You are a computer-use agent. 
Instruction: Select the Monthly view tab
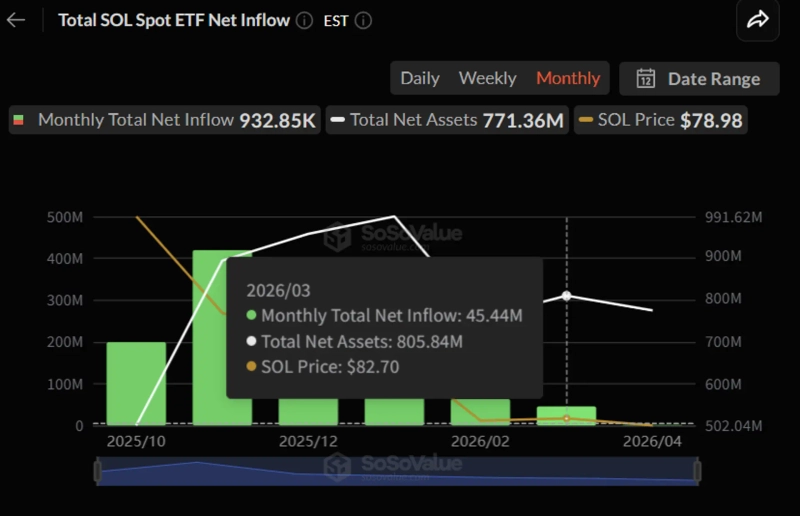[x=568, y=78]
